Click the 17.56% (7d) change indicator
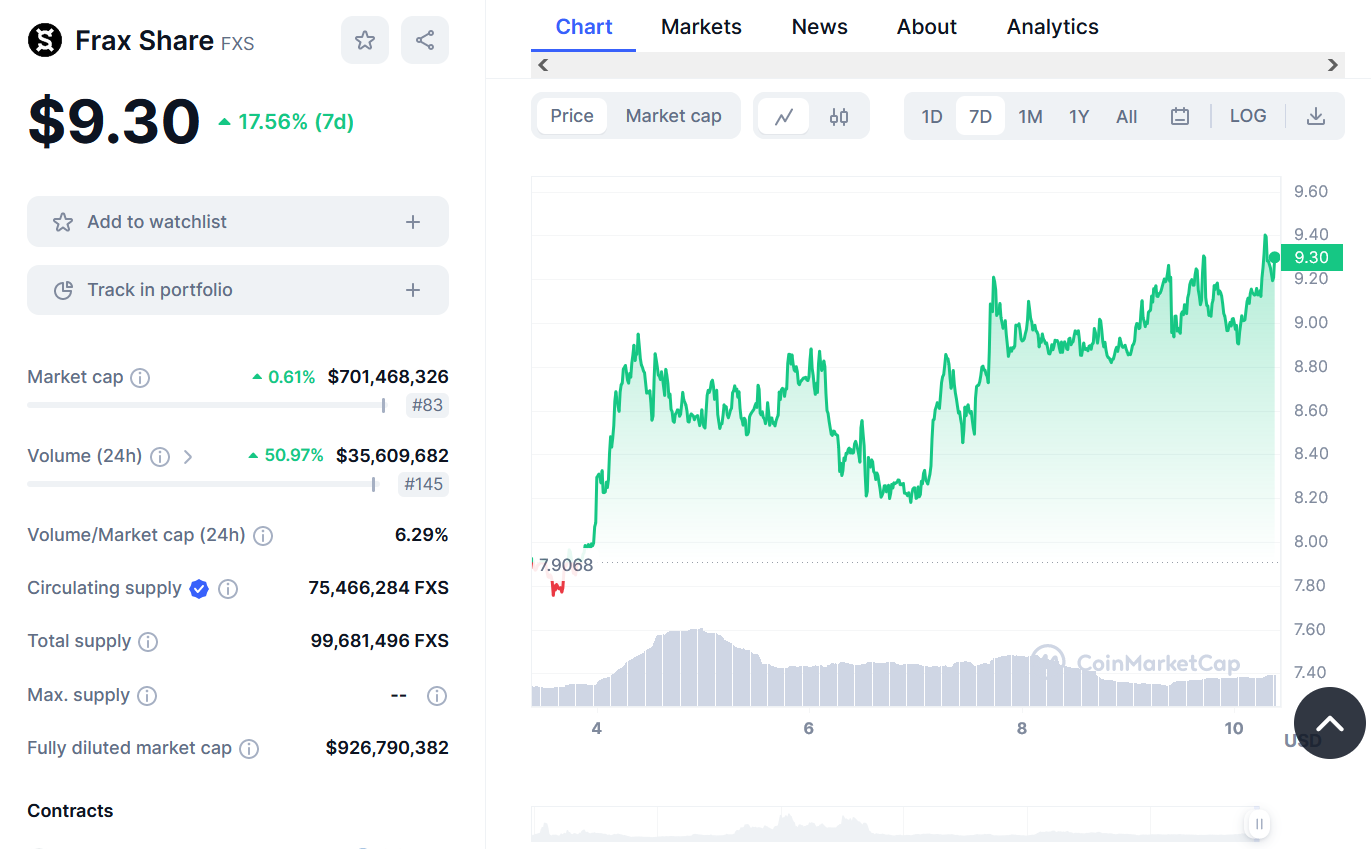The width and height of the screenshot is (1371, 849). (286, 122)
